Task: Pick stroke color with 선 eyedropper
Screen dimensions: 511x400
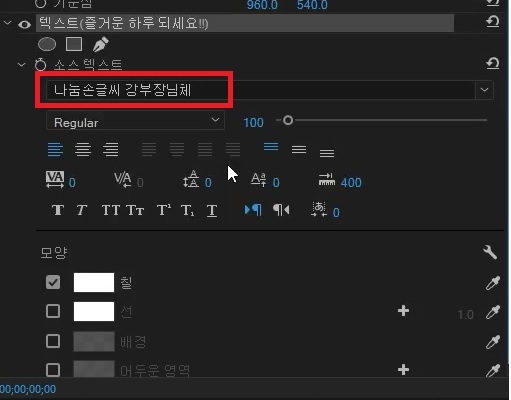Action: [493, 312]
